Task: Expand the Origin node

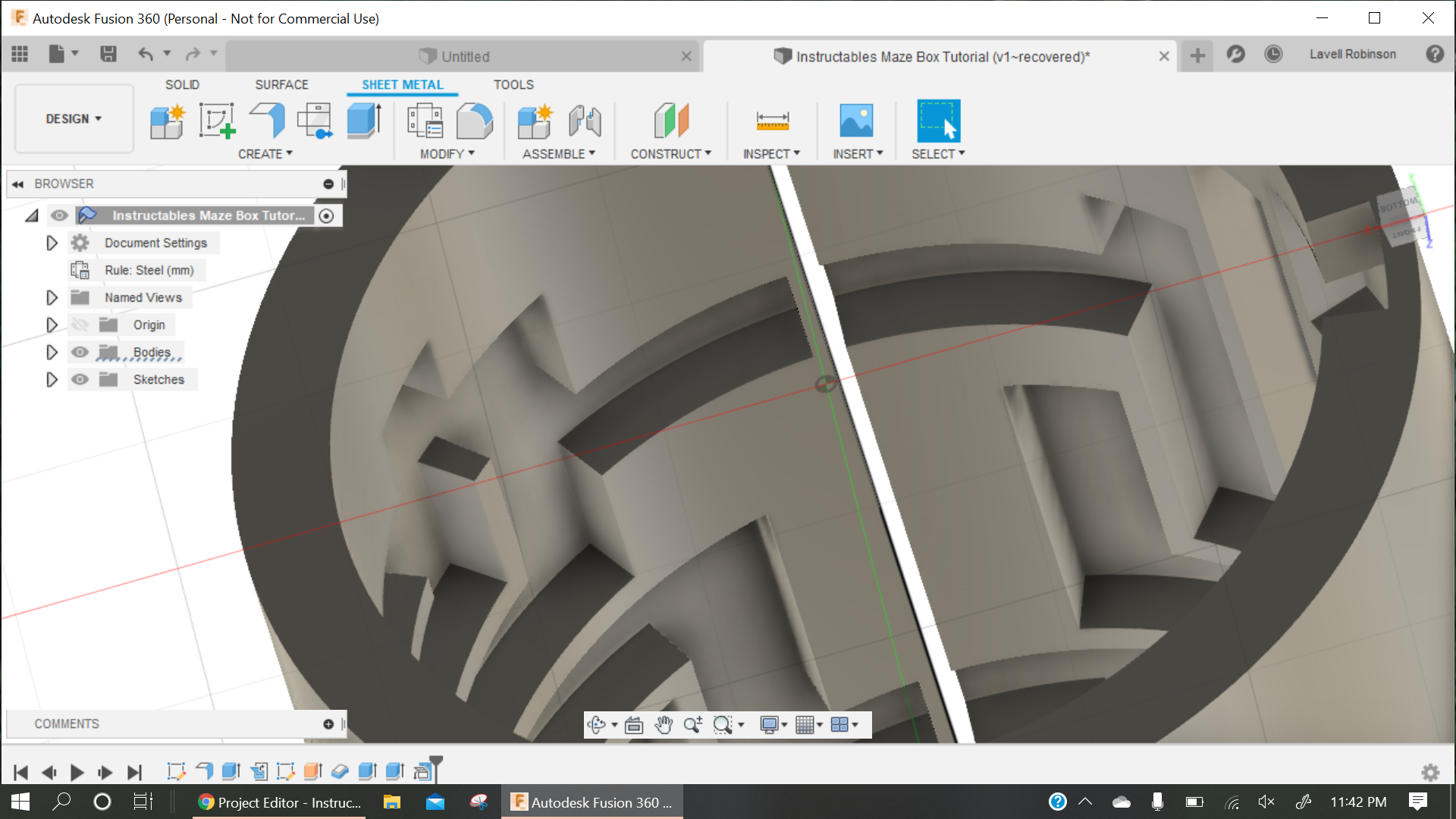Action: point(52,325)
